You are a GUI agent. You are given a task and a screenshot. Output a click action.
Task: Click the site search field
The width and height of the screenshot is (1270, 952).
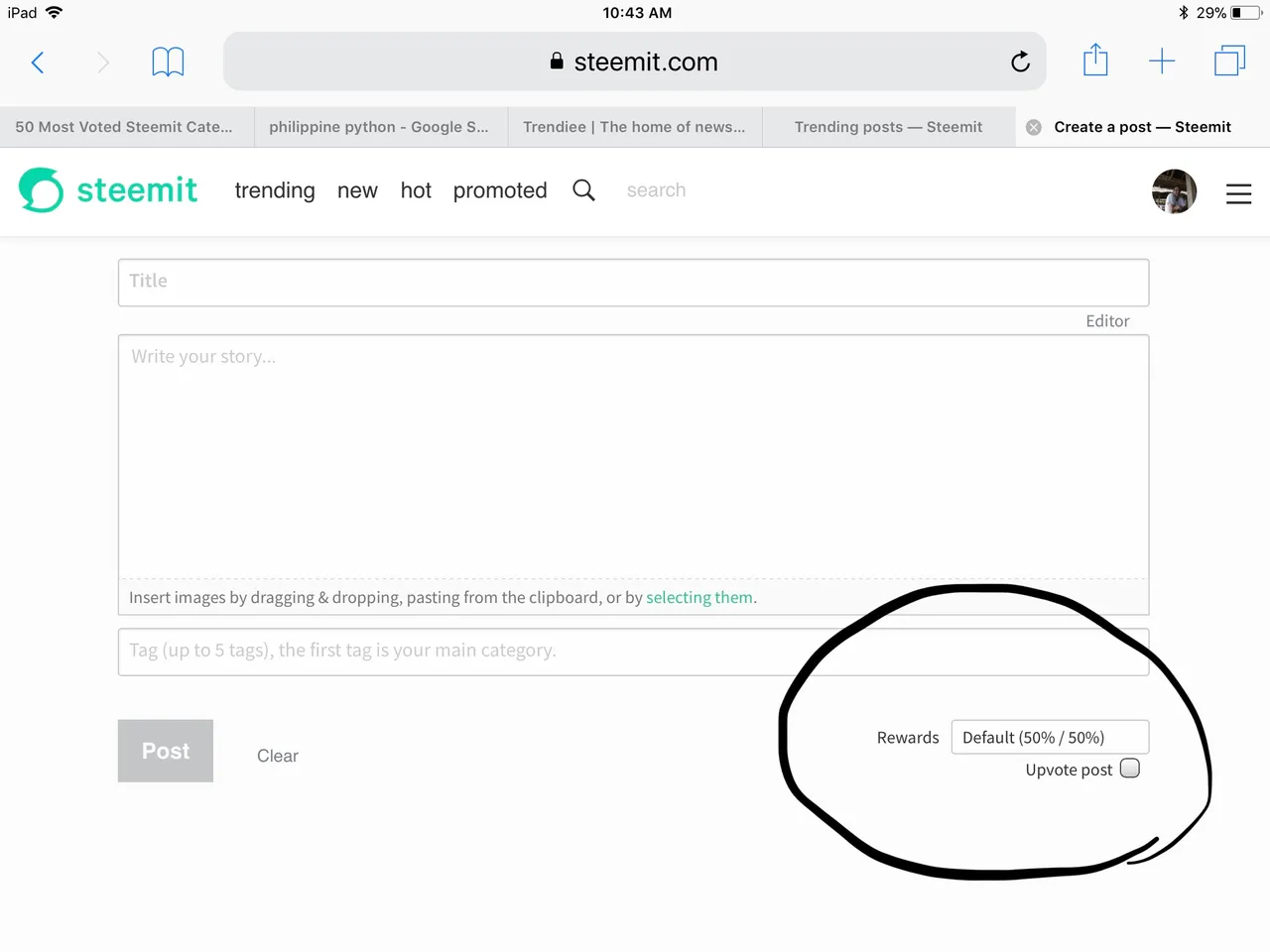click(657, 190)
